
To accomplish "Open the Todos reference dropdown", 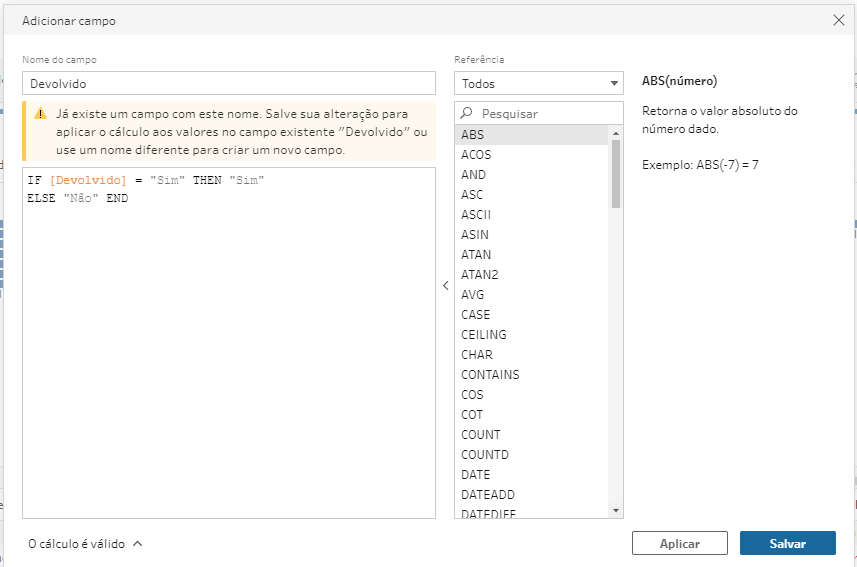I will click(x=538, y=84).
